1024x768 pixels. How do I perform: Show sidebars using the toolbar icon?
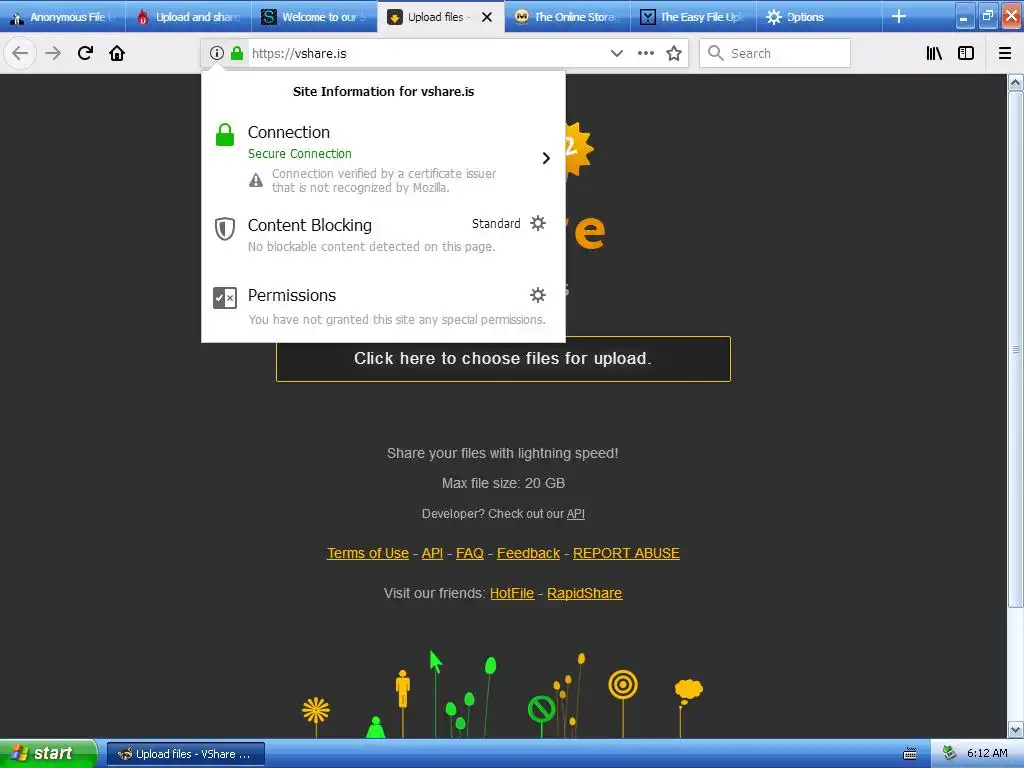[x=966, y=53]
